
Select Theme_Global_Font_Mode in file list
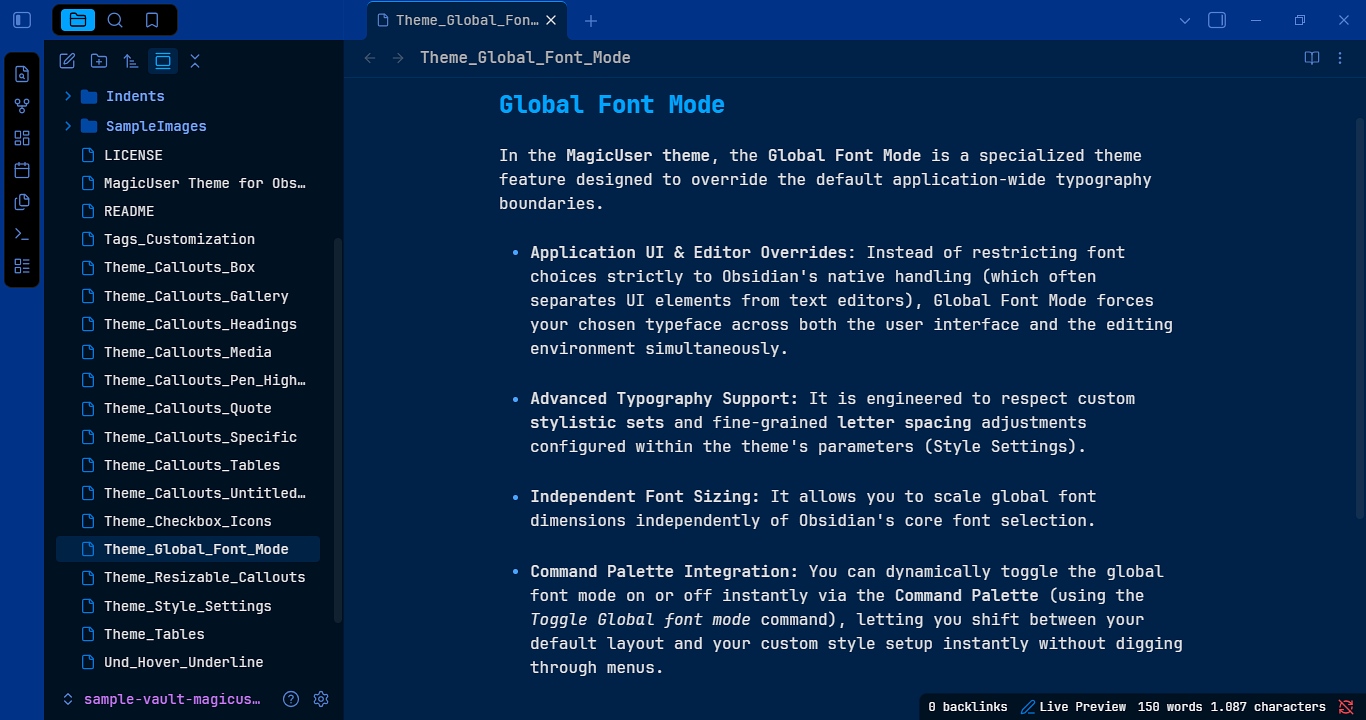pos(188,549)
